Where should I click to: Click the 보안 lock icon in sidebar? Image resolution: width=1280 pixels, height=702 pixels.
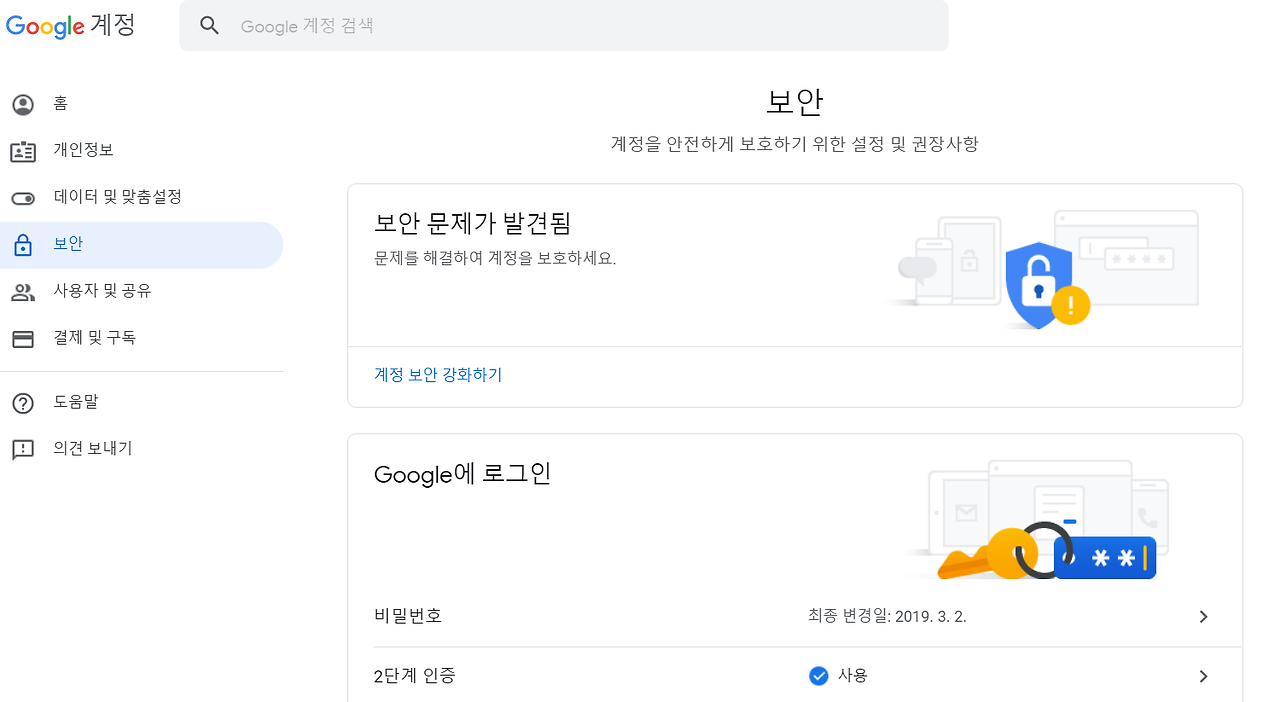click(23, 245)
